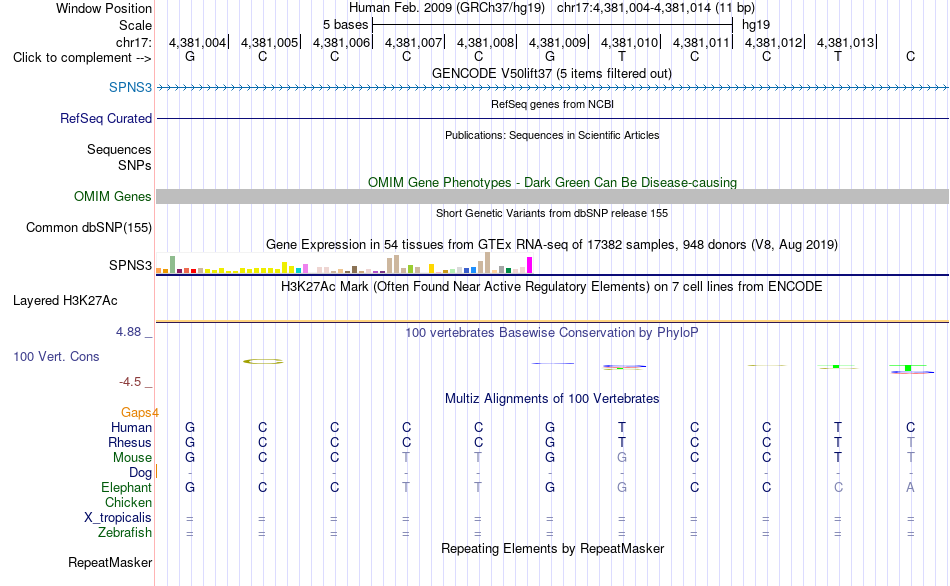Click the SNPs publications track label

point(135,165)
